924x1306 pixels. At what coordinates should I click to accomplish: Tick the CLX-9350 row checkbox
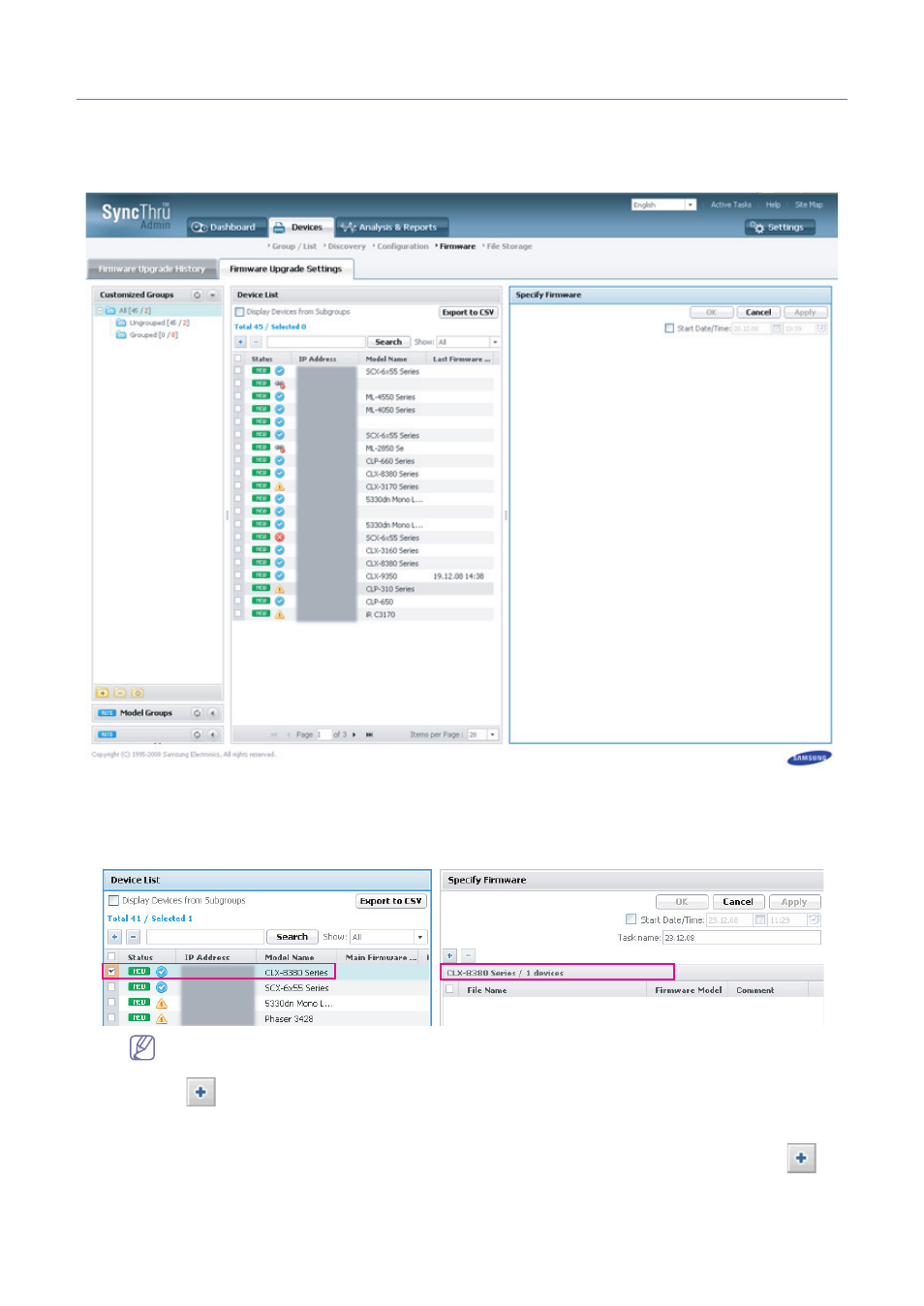point(238,575)
